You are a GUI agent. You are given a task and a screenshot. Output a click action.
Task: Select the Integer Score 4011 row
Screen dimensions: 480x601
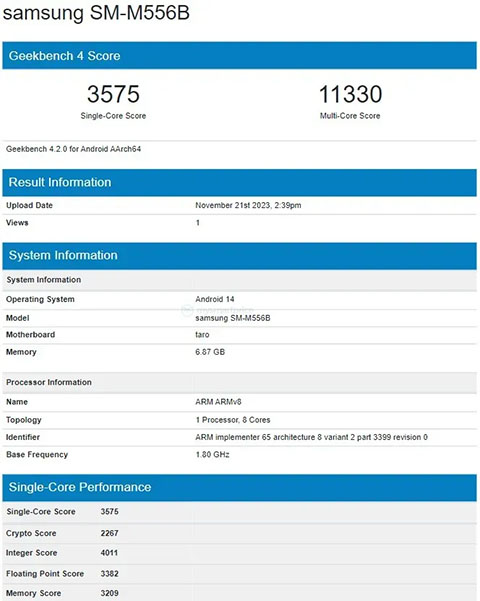pos(240,553)
